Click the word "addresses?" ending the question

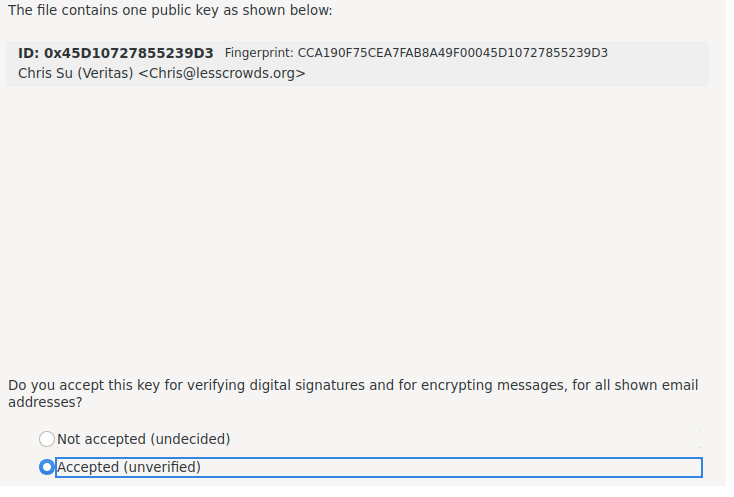tap(43, 402)
